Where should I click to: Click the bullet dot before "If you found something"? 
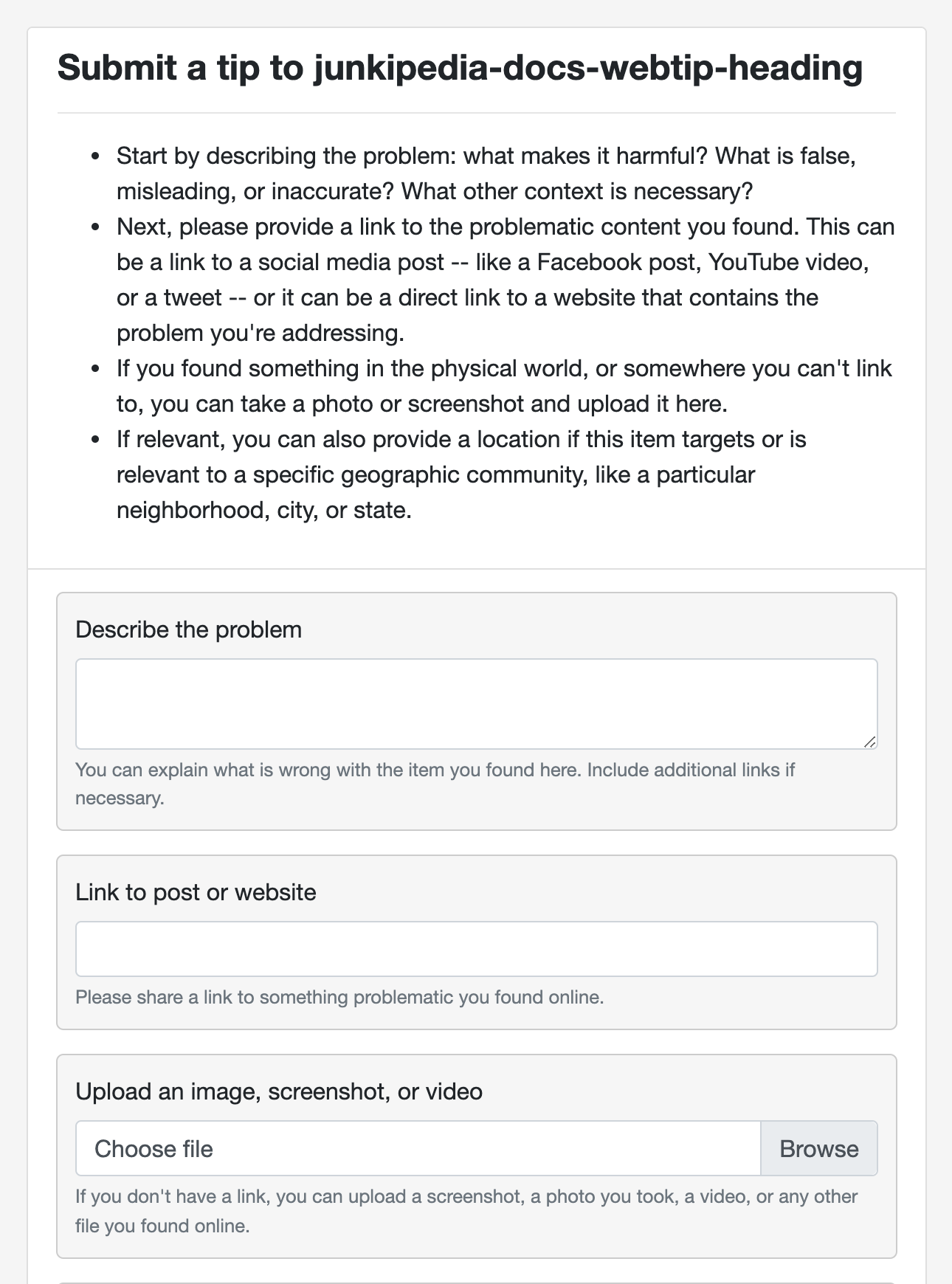[95, 369]
